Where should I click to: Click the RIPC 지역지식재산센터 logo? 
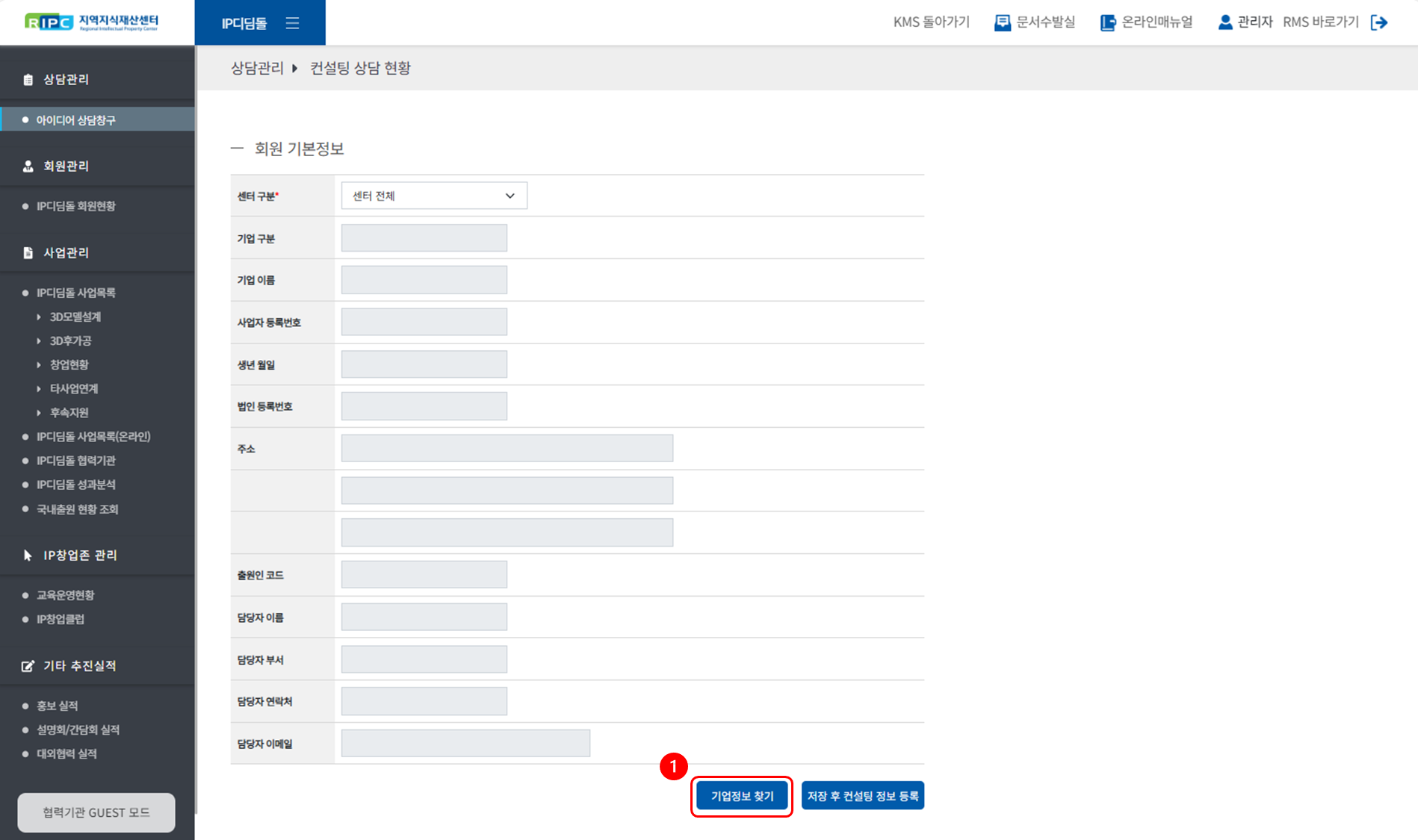click(x=91, y=22)
